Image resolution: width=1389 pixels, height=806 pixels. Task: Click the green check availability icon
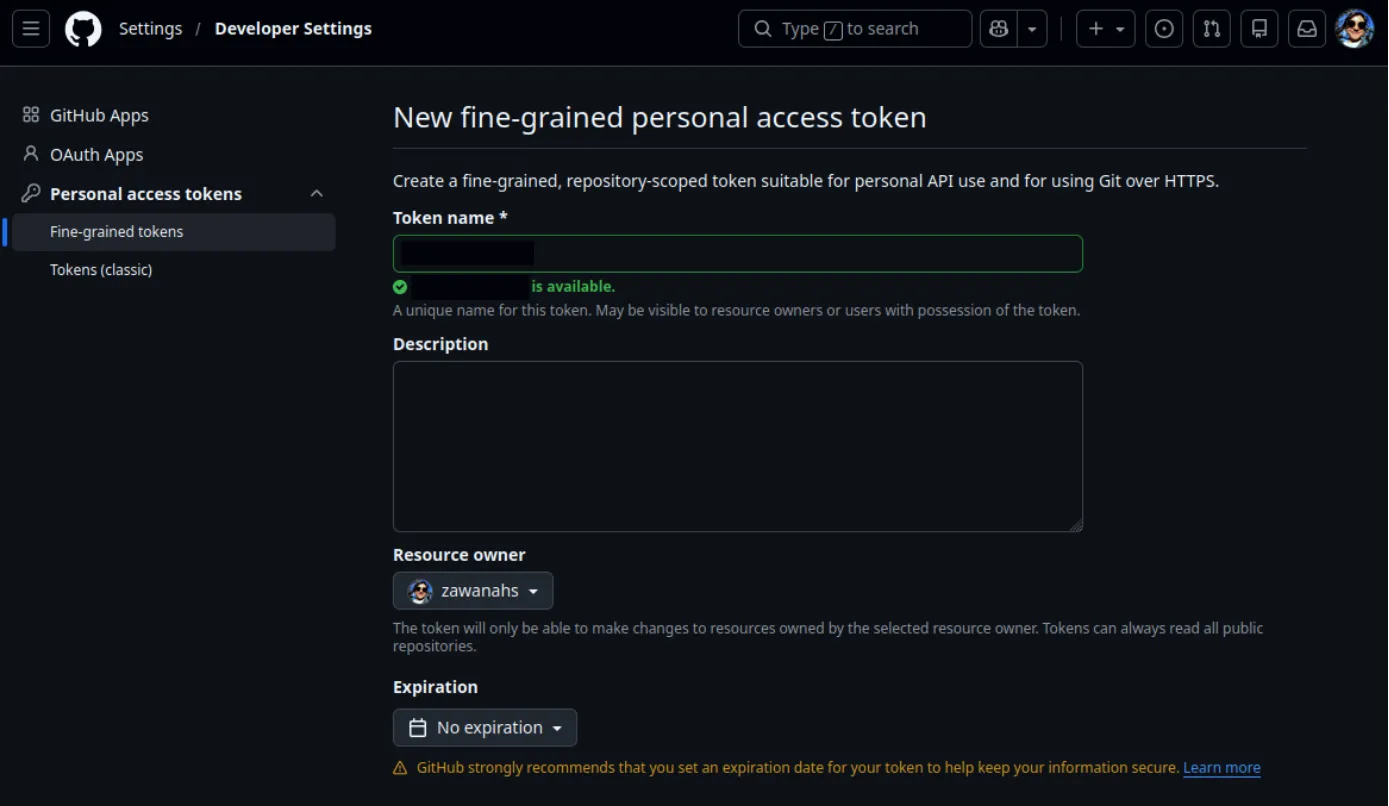point(400,287)
